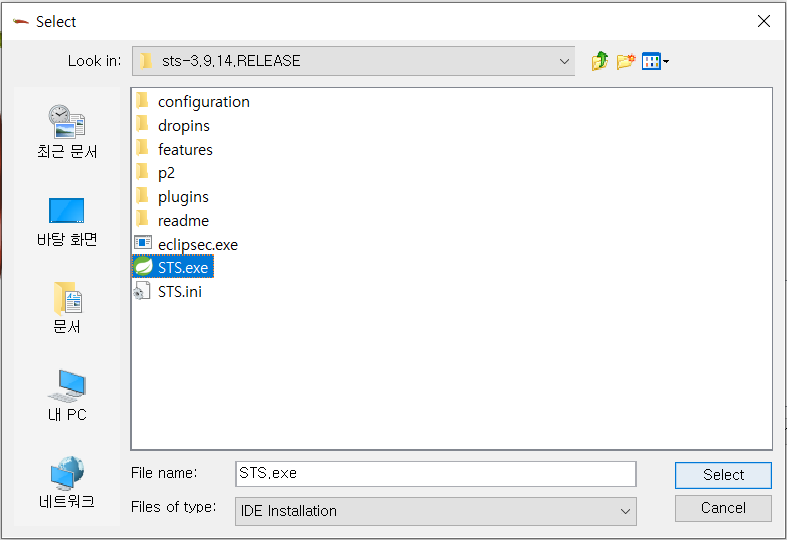The height and width of the screenshot is (540, 787).
Task: Close the Select dialog window
Action: click(x=764, y=21)
